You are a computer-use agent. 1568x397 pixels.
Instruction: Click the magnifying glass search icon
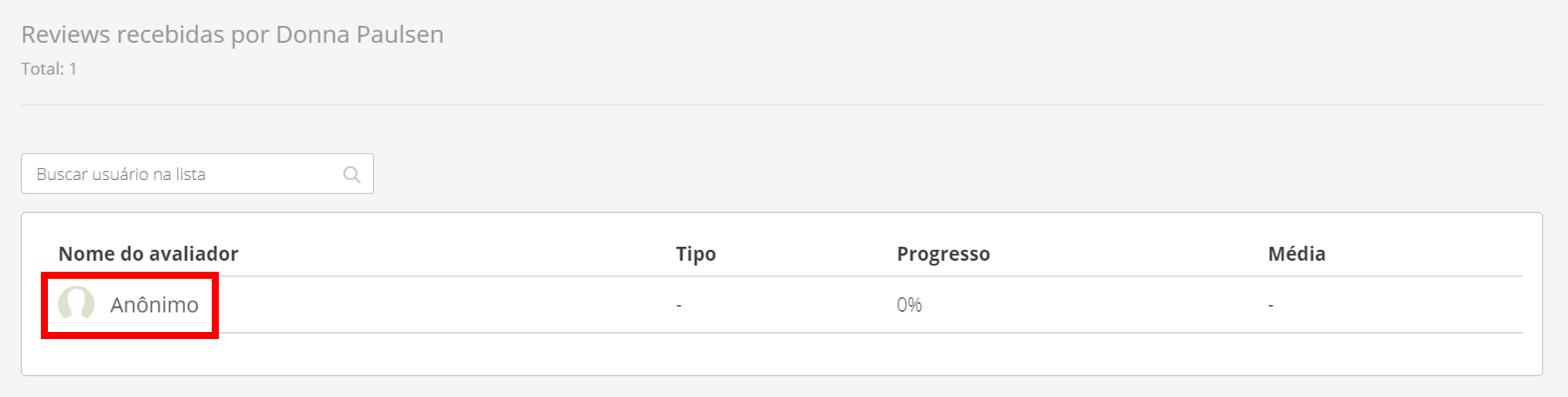pos(352,175)
